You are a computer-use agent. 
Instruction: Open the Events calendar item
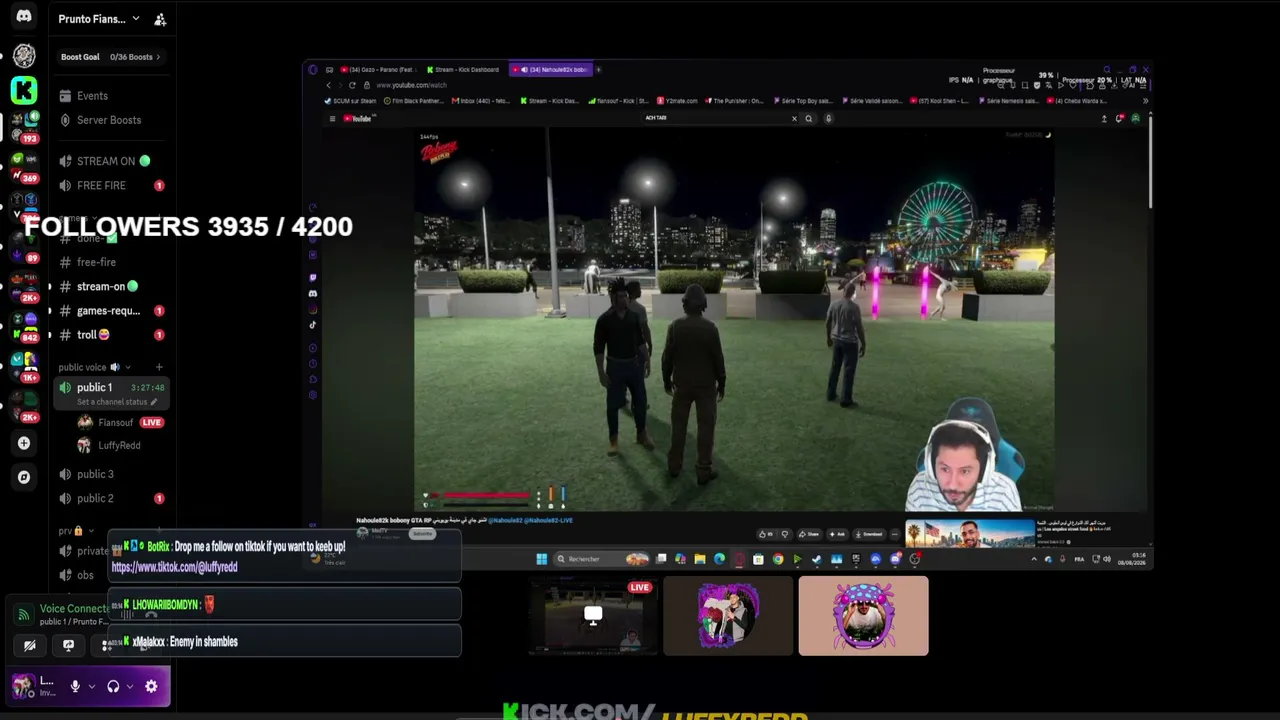112,96
